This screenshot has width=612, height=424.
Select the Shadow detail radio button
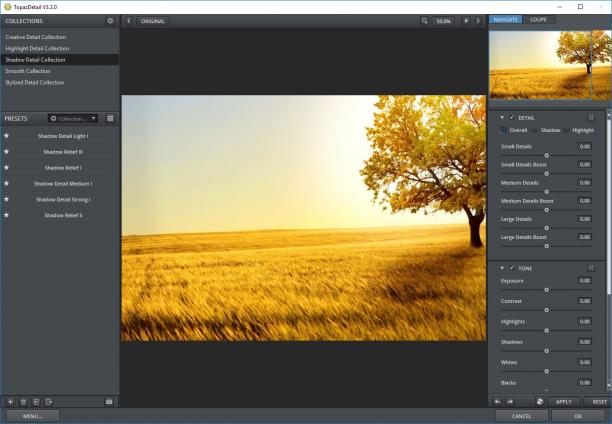(535, 130)
